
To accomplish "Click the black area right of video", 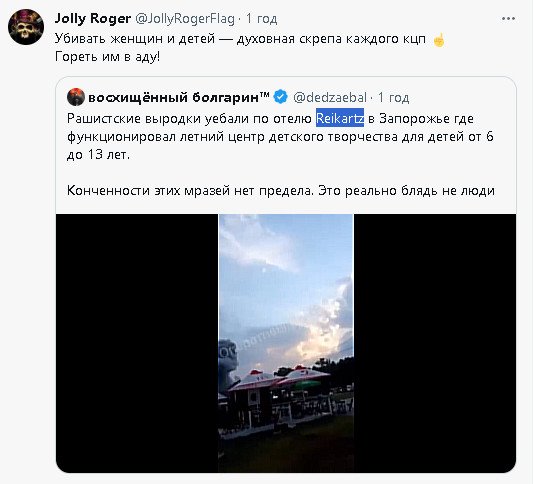I will [435, 343].
